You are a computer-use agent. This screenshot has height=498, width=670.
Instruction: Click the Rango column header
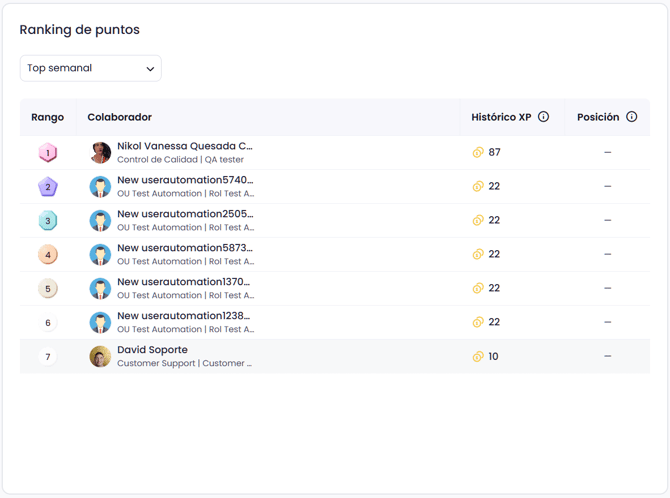pyautogui.click(x=47, y=117)
